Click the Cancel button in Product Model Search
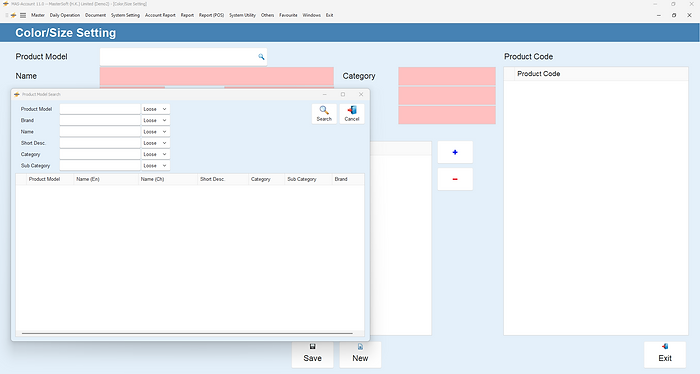The image size is (700, 374). 352,114
